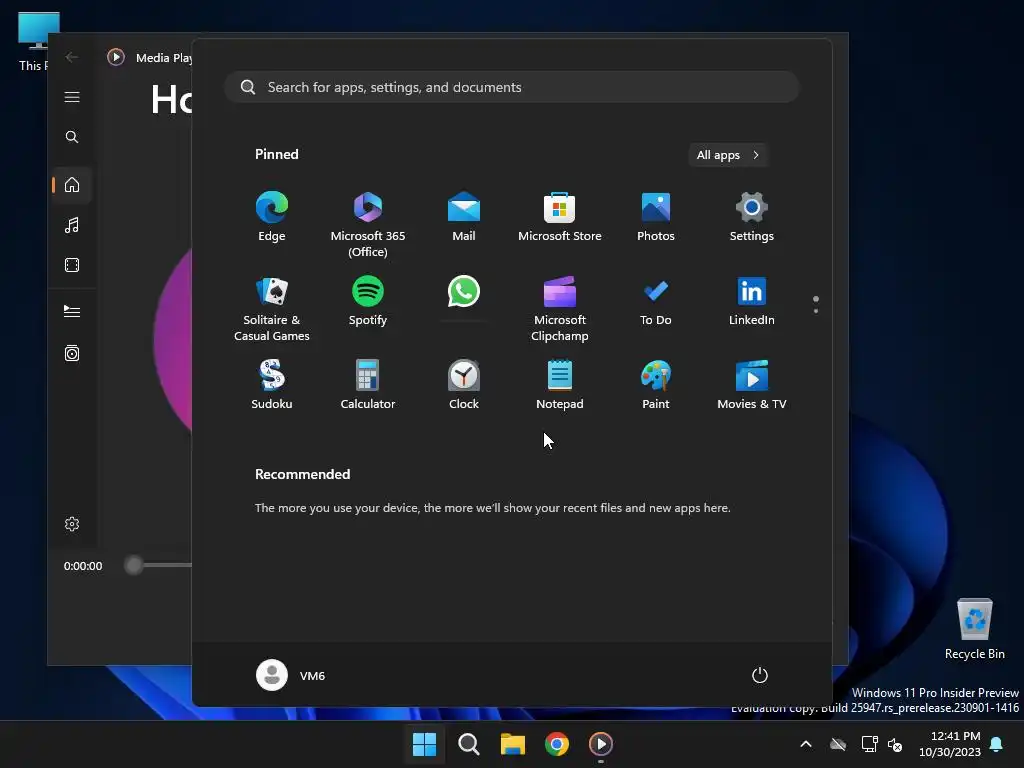The height and width of the screenshot is (768, 1024).
Task: Go to next page of pinned apps
Action: pyautogui.click(x=816, y=311)
